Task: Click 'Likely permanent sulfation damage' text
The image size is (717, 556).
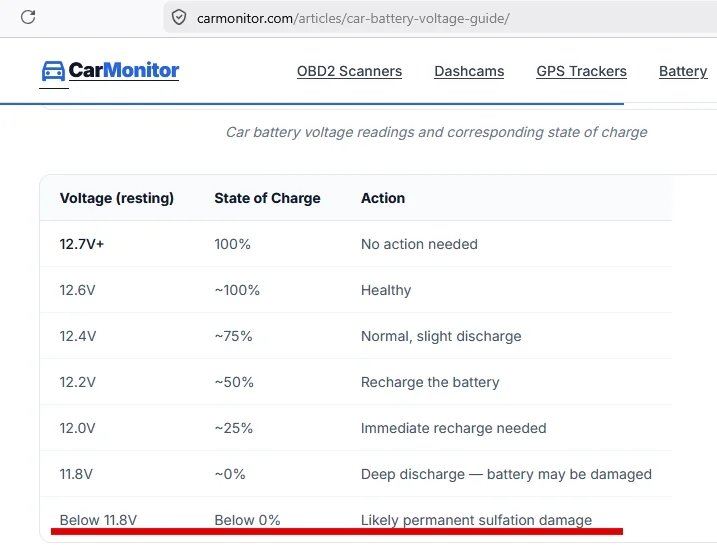Action: 476,520
